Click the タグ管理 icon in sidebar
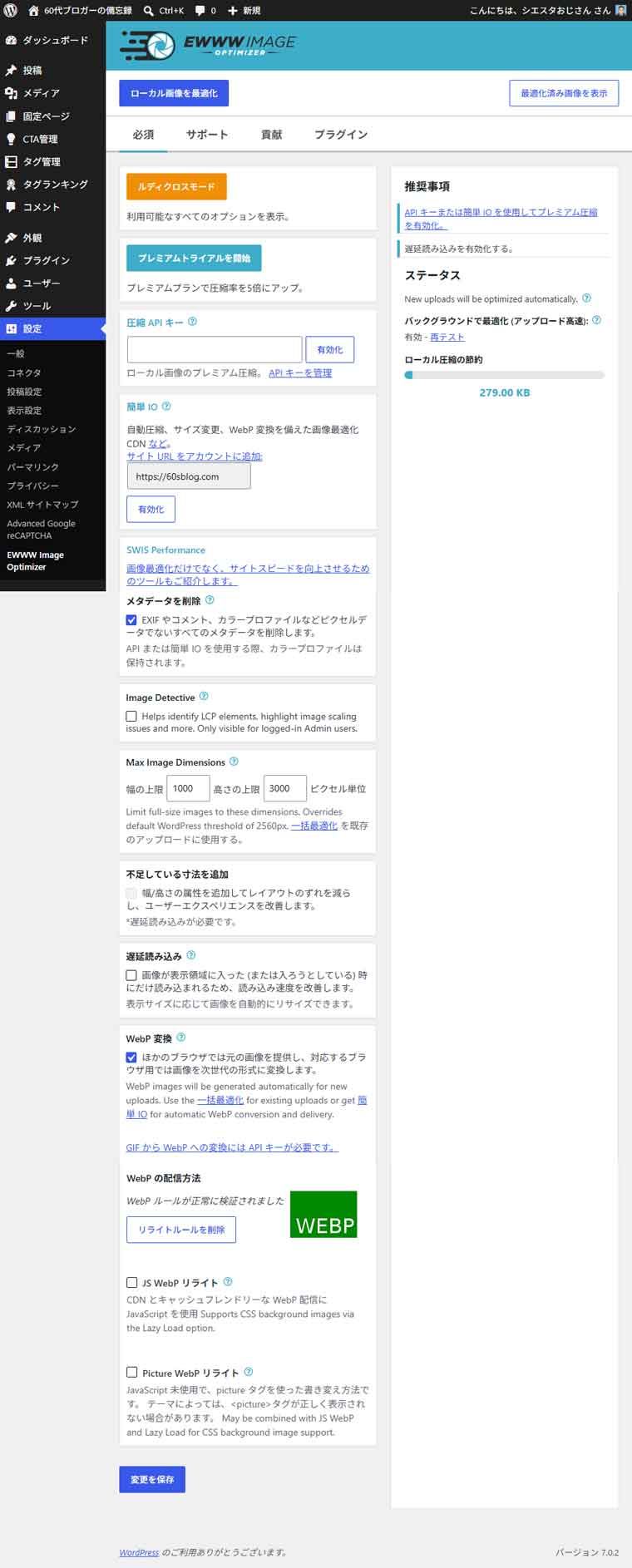This screenshot has height=1568, width=632. [x=11, y=161]
